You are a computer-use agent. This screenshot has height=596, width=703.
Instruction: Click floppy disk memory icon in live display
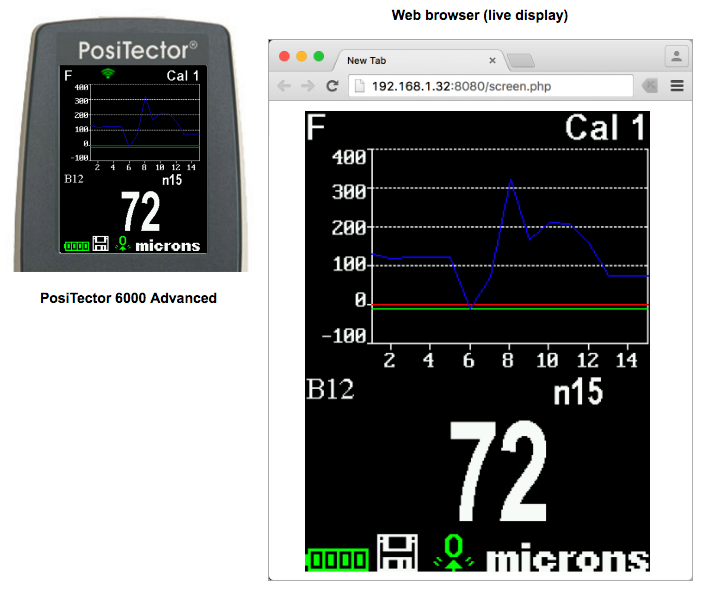pyautogui.click(x=397, y=552)
